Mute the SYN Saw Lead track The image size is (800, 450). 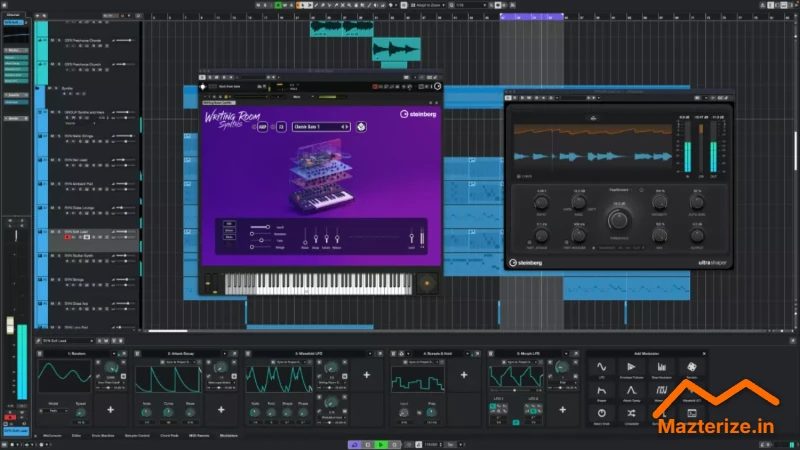click(x=52, y=160)
